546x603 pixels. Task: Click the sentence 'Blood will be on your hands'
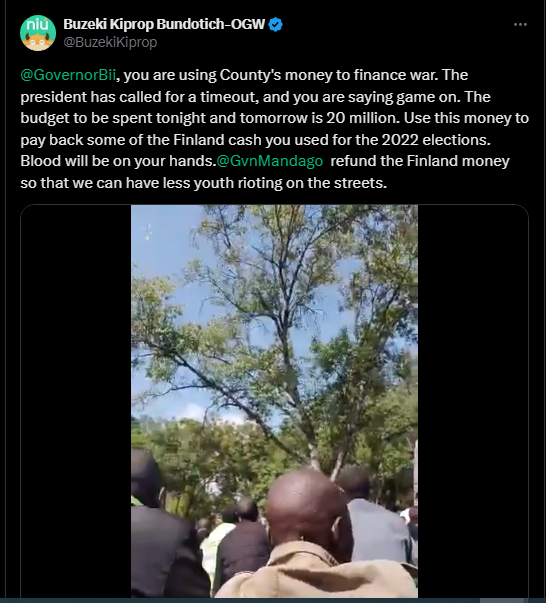coord(118,161)
